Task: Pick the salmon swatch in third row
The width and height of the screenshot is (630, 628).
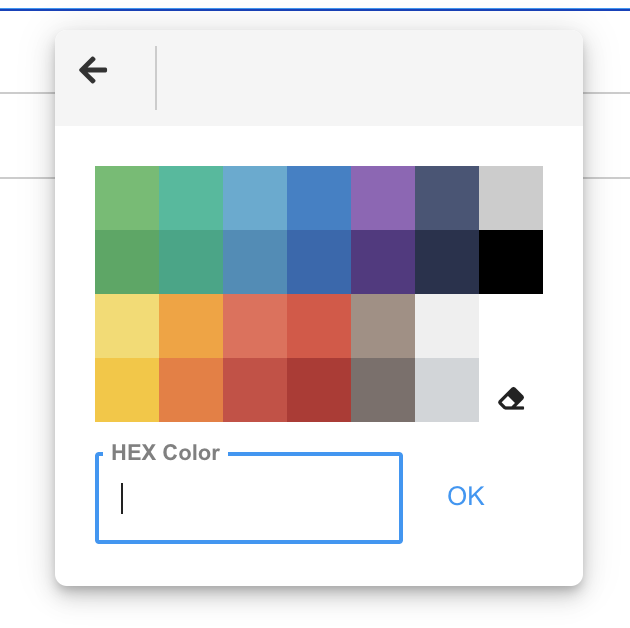Action: click(255, 326)
